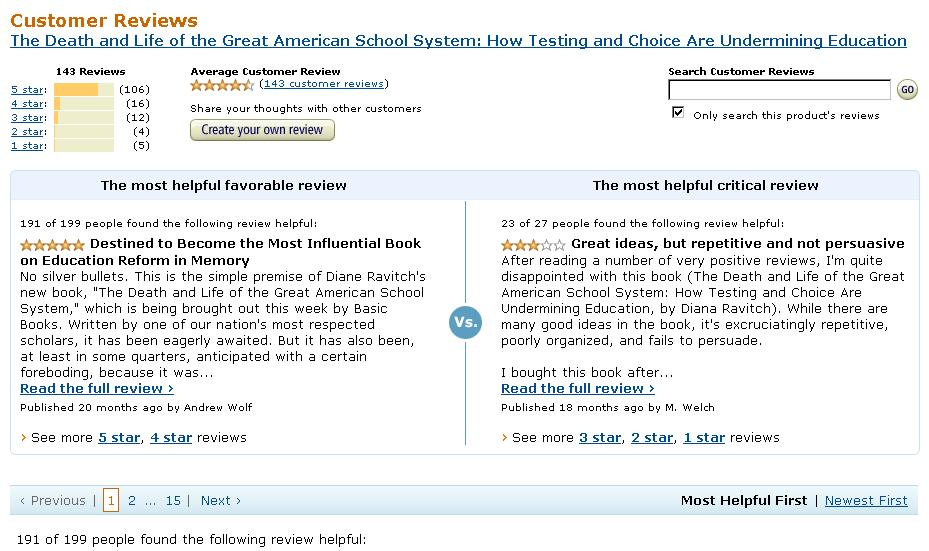Click the three-star rating on critical review

click(x=533, y=244)
